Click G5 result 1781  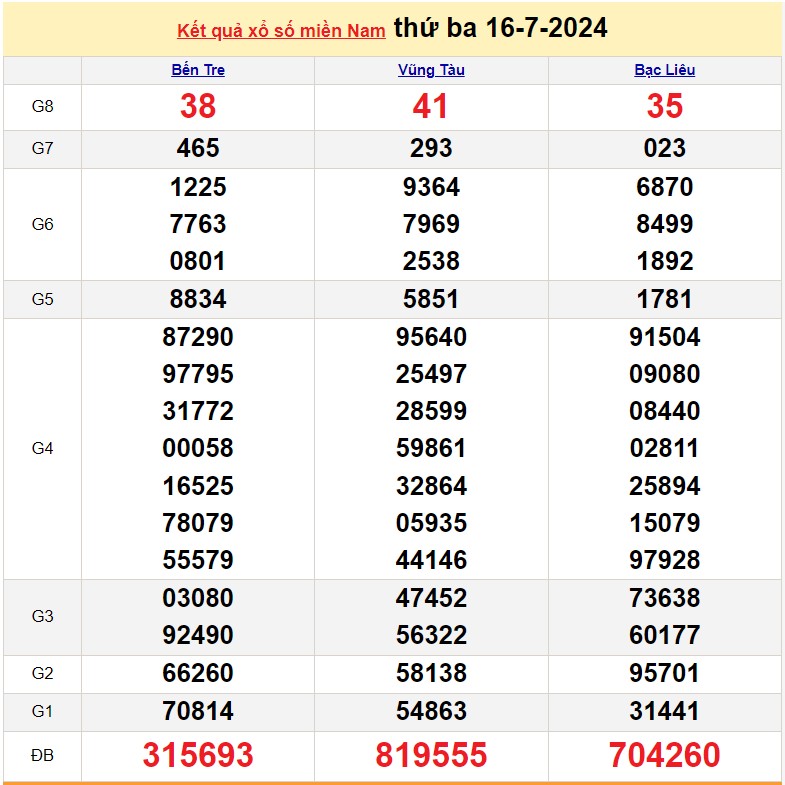(664, 299)
